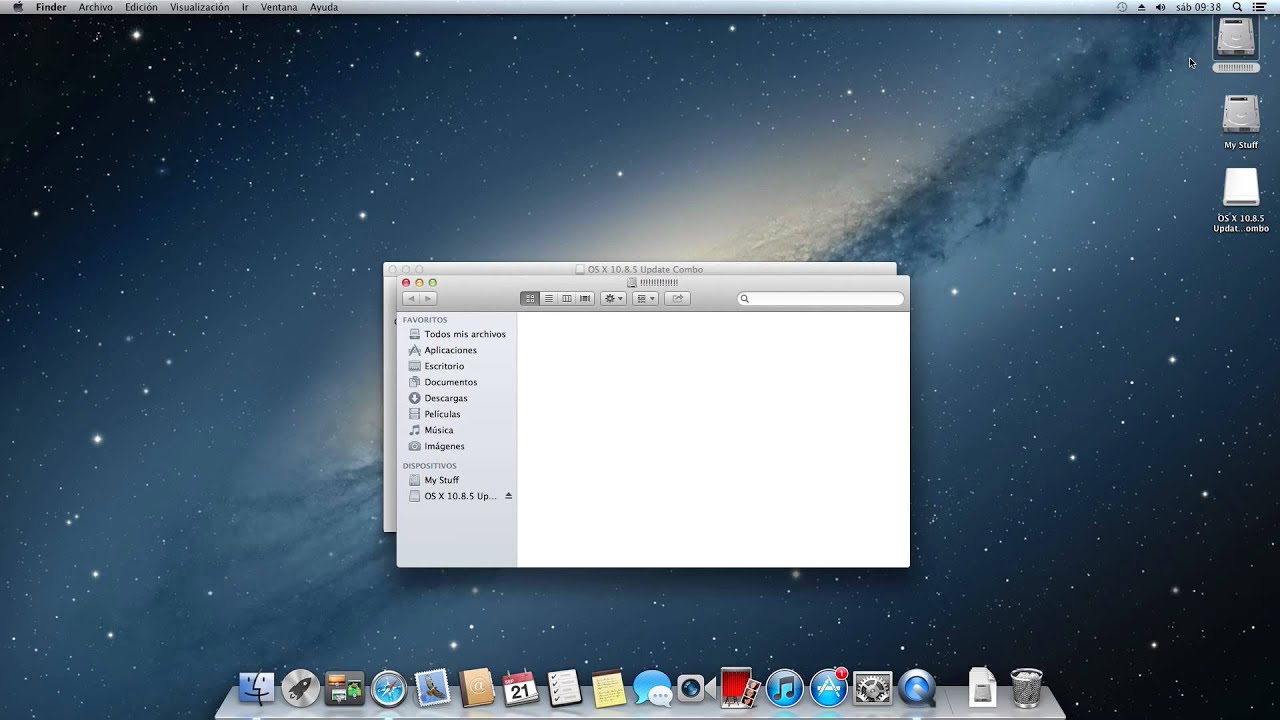Open Reminders from the Dock
The width and height of the screenshot is (1280, 720).
[565, 688]
